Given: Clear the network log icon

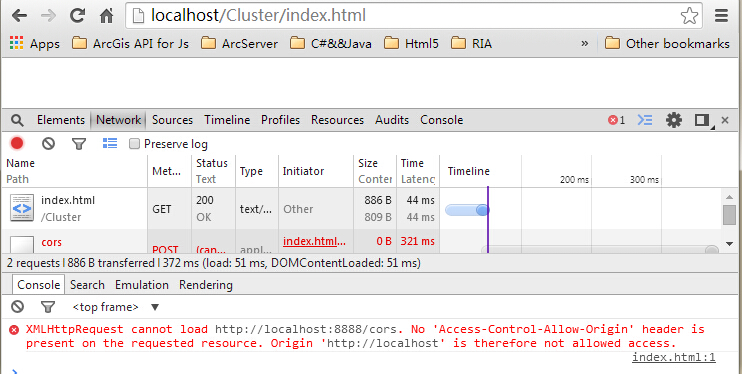Looking at the screenshot, I should pyautogui.click(x=48, y=143).
